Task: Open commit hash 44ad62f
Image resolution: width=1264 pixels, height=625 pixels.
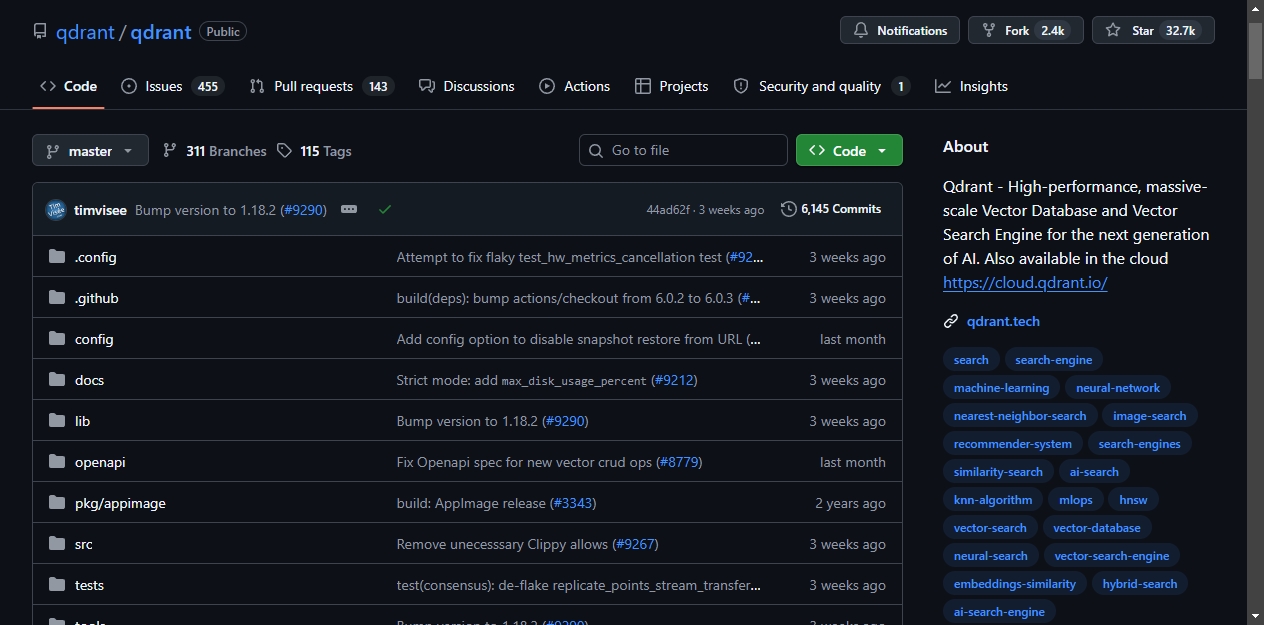Action: point(668,210)
